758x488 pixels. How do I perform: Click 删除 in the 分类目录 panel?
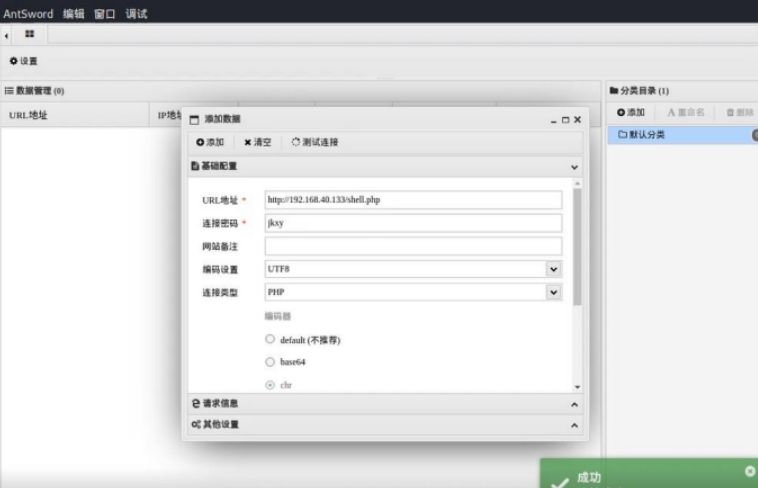[740, 113]
